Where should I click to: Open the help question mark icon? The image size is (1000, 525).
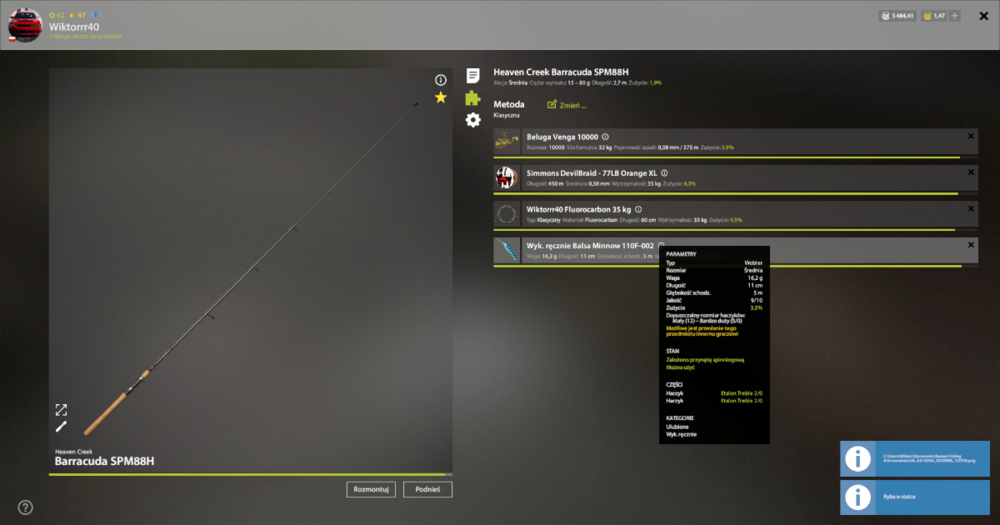pos(26,507)
